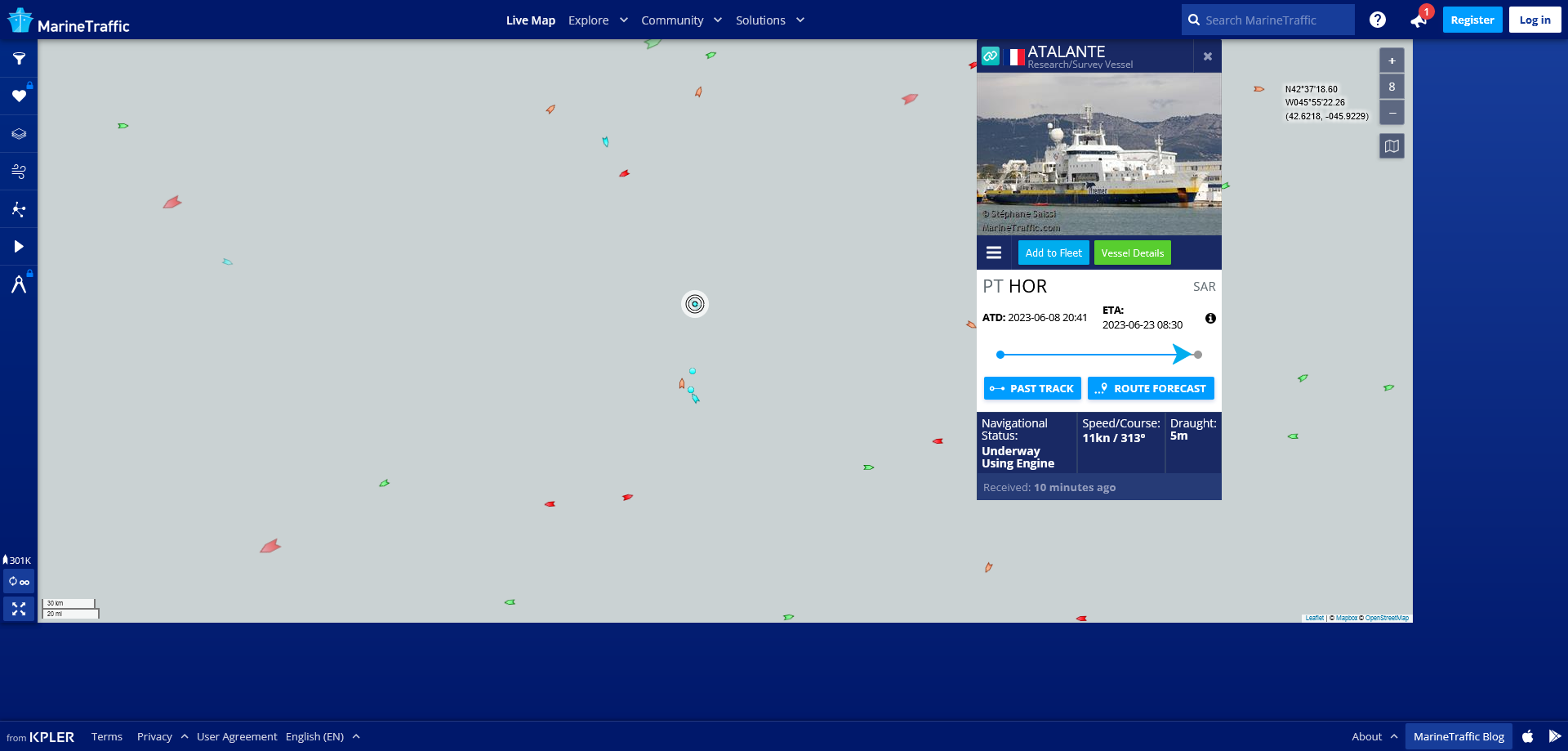Toggle fullscreen map with arrows icon

point(19,609)
